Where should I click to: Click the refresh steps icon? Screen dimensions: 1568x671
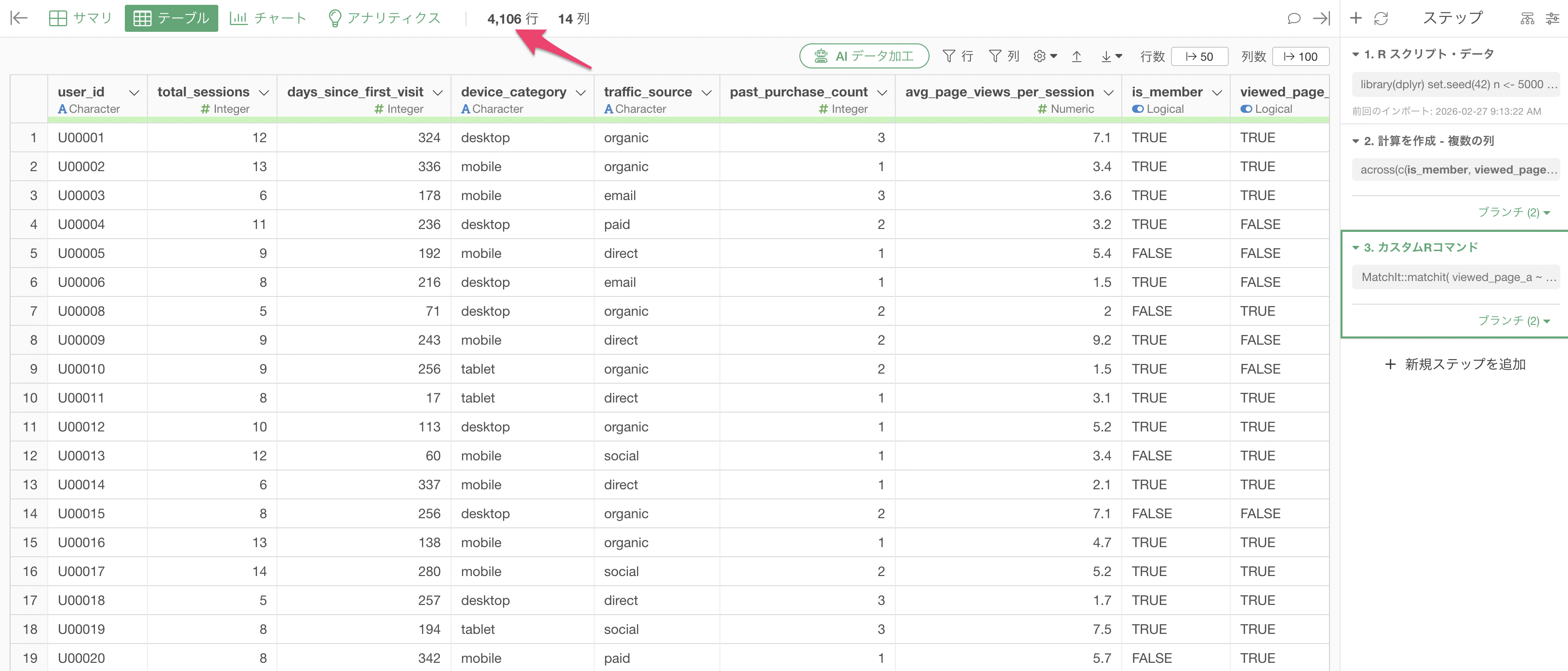[x=1381, y=18]
